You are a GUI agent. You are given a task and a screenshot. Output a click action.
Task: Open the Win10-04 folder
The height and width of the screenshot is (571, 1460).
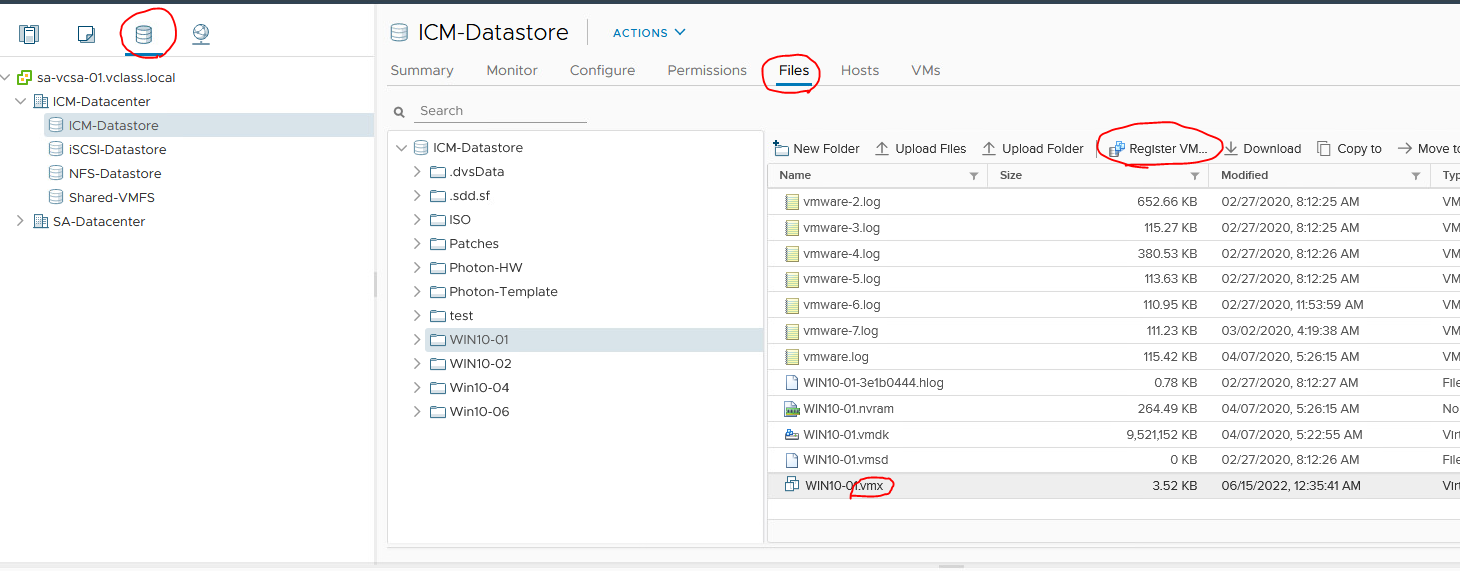coord(479,387)
